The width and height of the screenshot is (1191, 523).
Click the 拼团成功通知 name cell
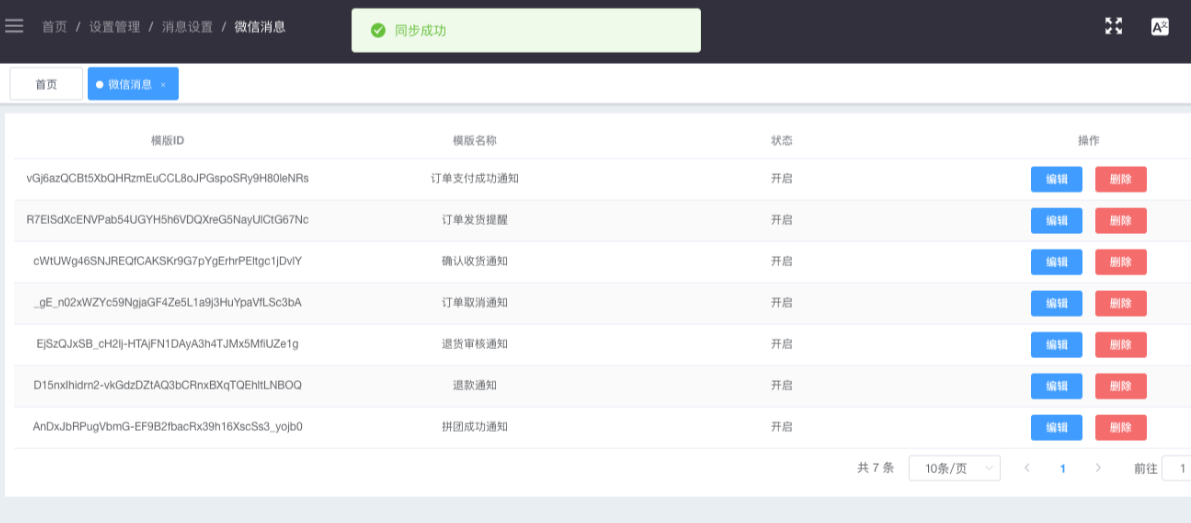pyautogui.click(x=475, y=427)
